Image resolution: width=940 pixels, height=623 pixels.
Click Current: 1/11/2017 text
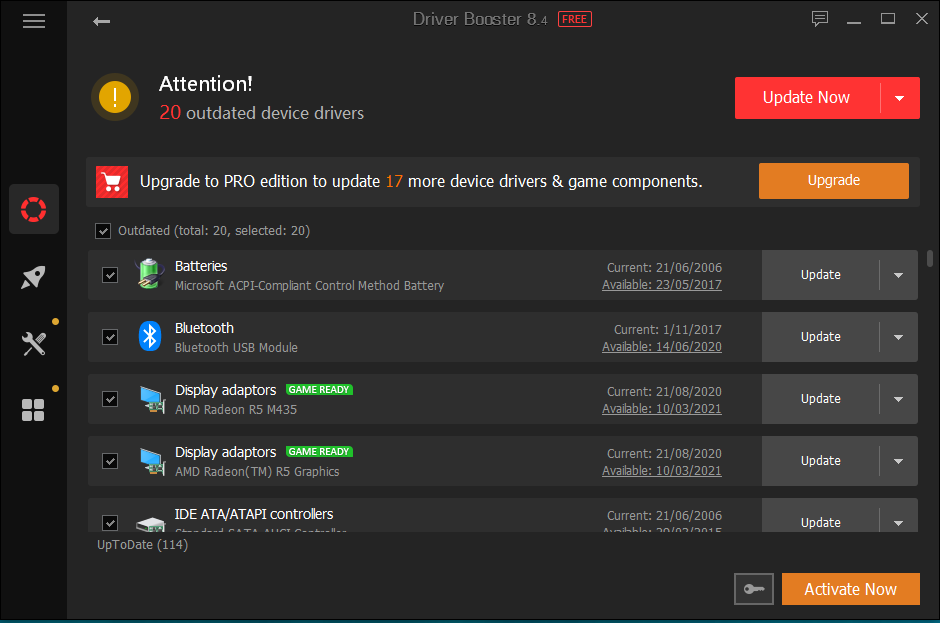(x=668, y=329)
